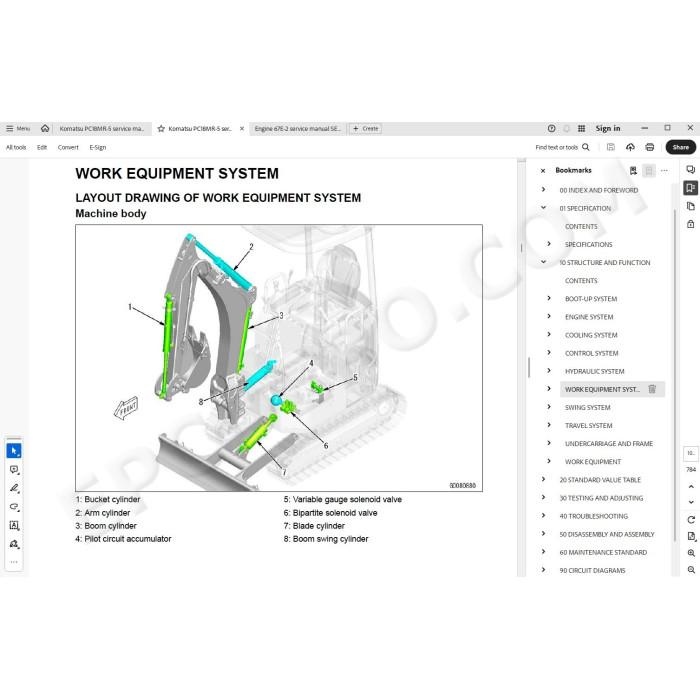Go to Acrobat Home icon
The height and width of the screenshot is (700, 700).
[45, 129]
